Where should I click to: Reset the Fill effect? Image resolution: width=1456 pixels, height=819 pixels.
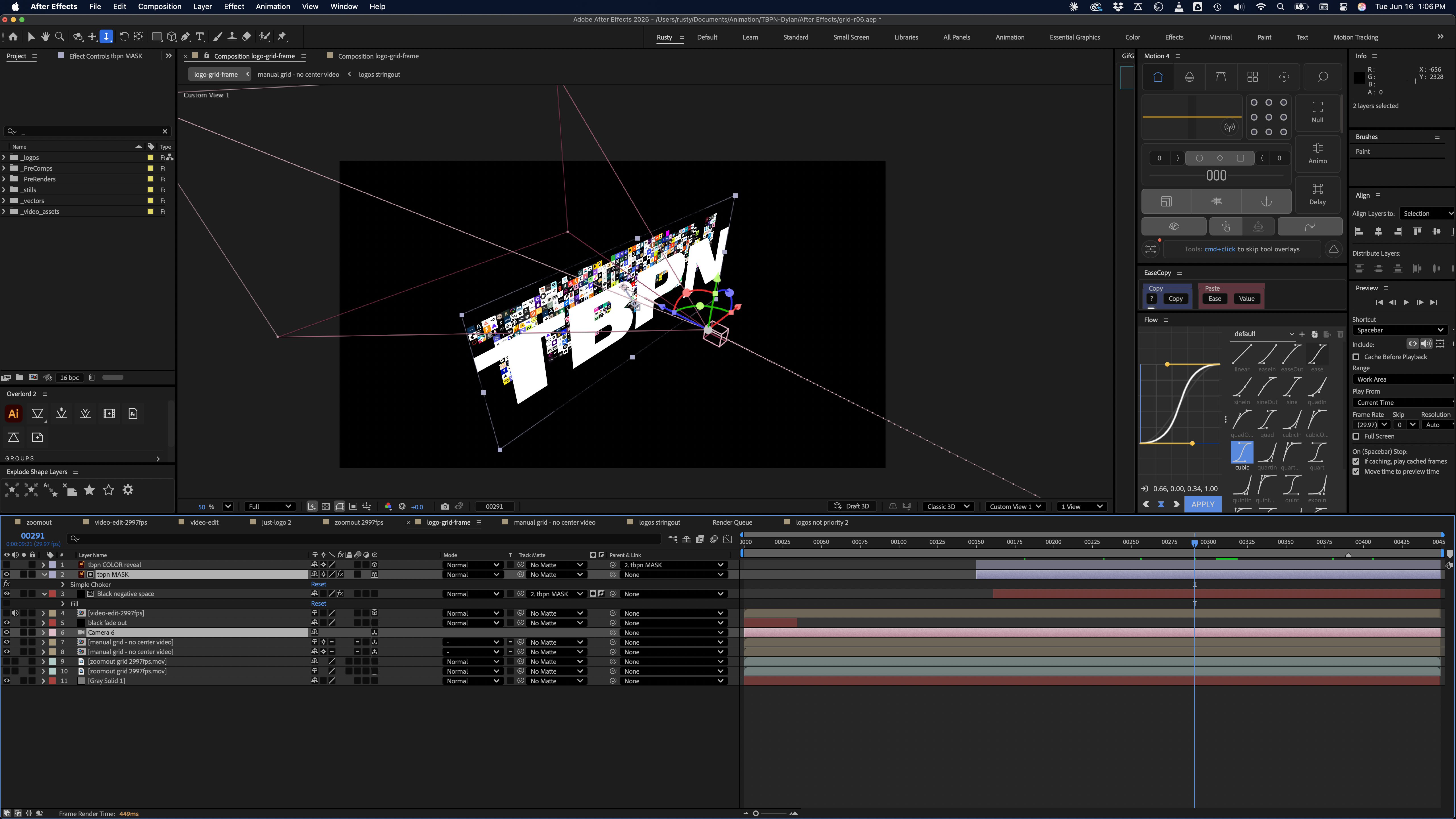(x=318, y=604)
